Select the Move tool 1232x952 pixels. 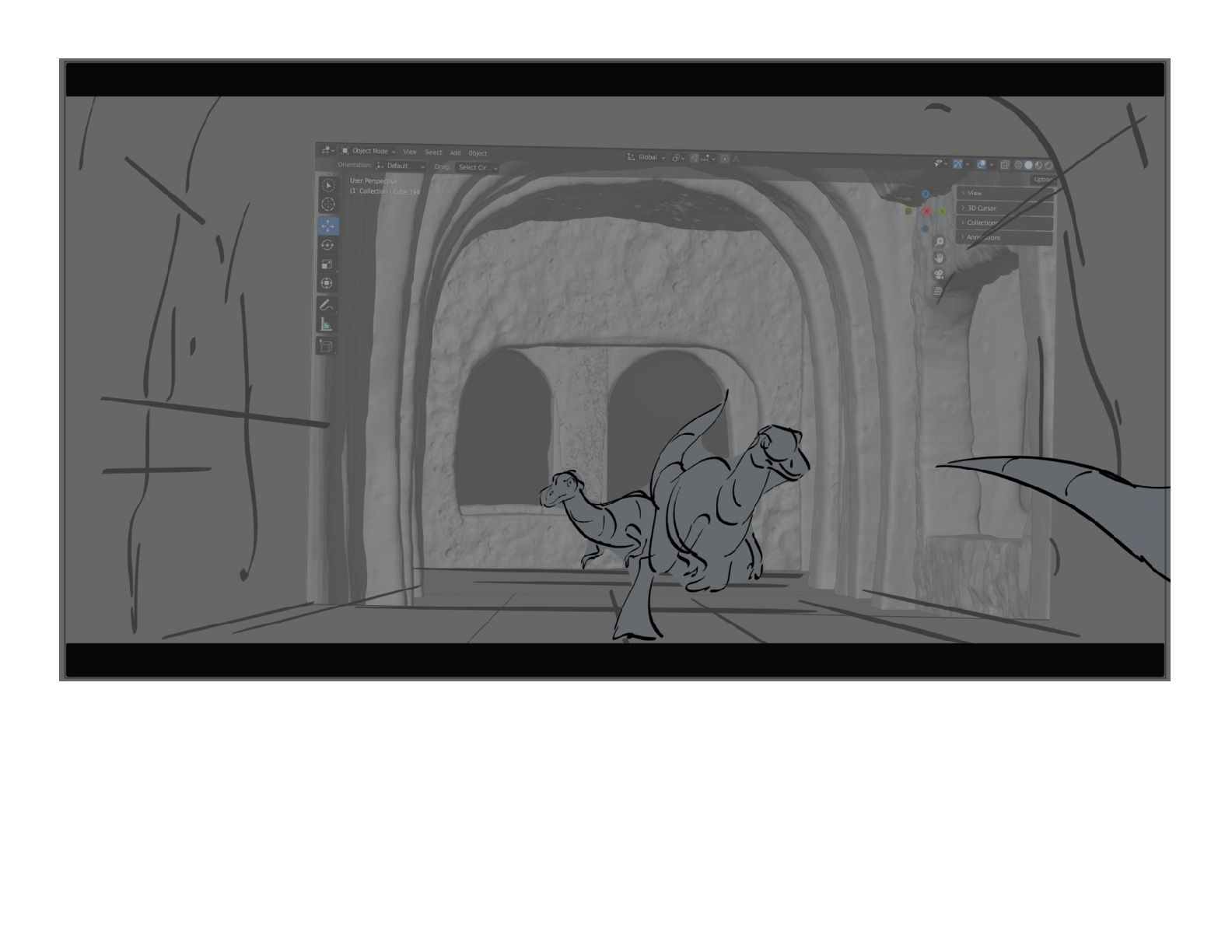[x=327, y=226]
